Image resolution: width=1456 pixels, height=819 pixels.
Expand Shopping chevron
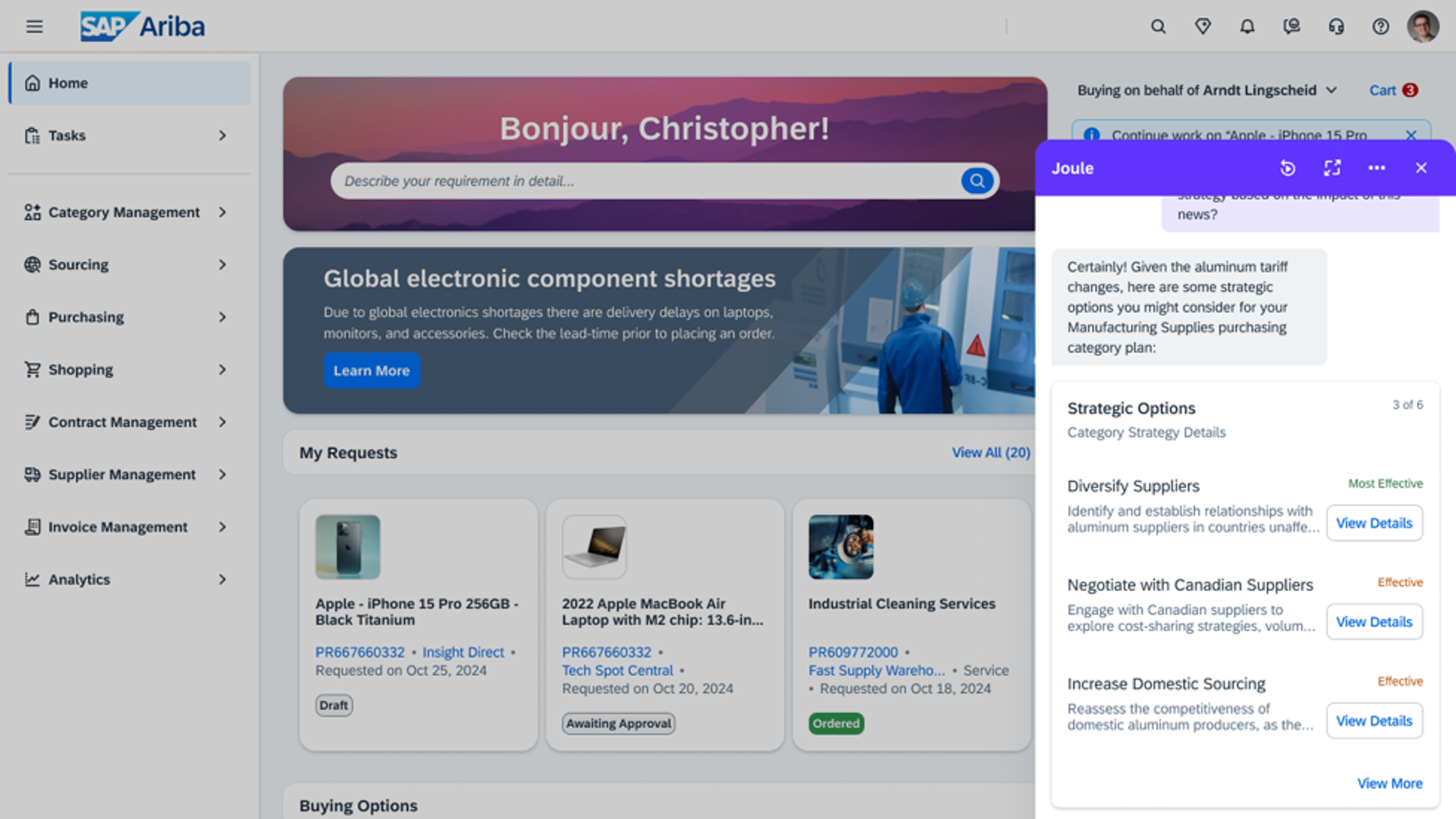(x=223, y=369)
